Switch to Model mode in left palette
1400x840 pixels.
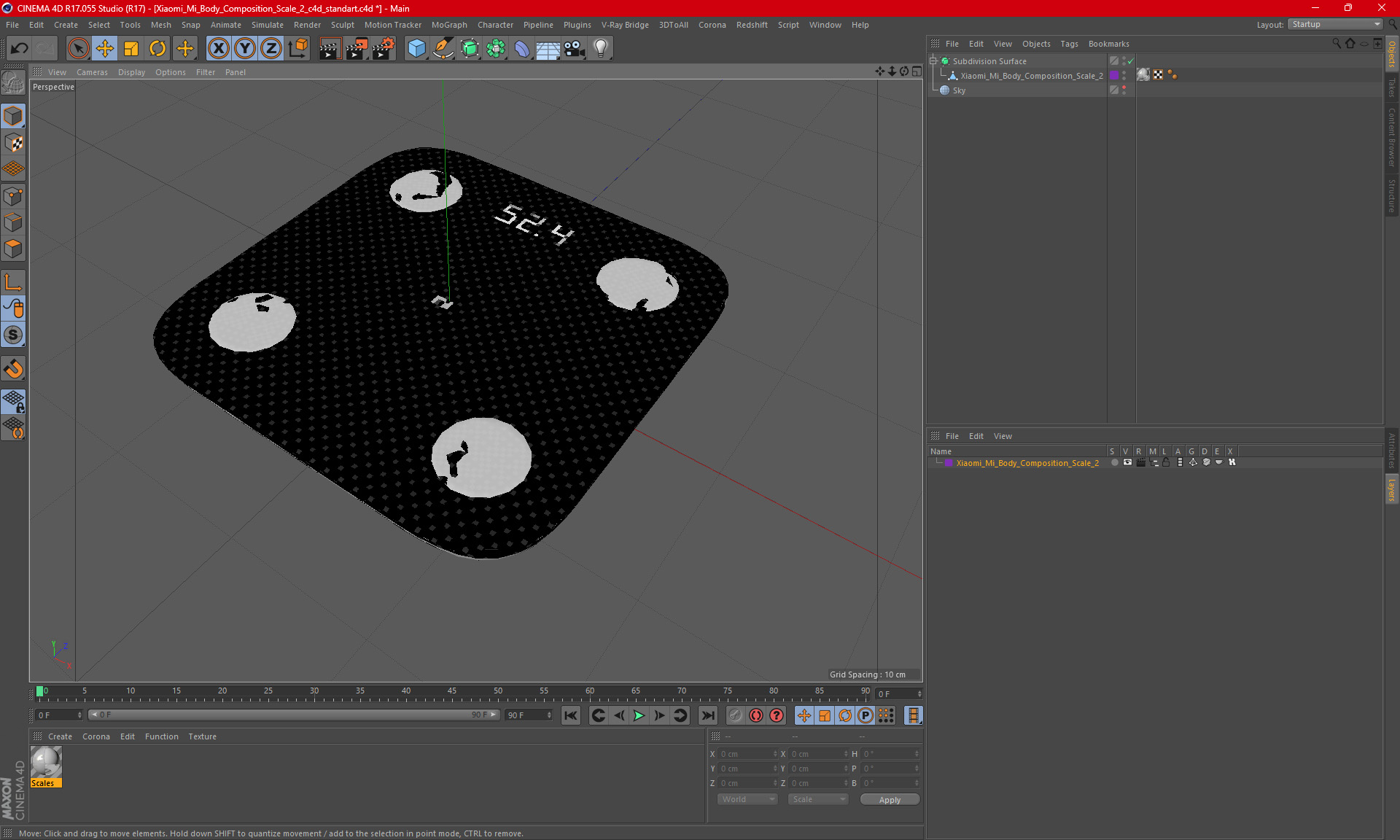pyautogui.click(x=13, y=116)
